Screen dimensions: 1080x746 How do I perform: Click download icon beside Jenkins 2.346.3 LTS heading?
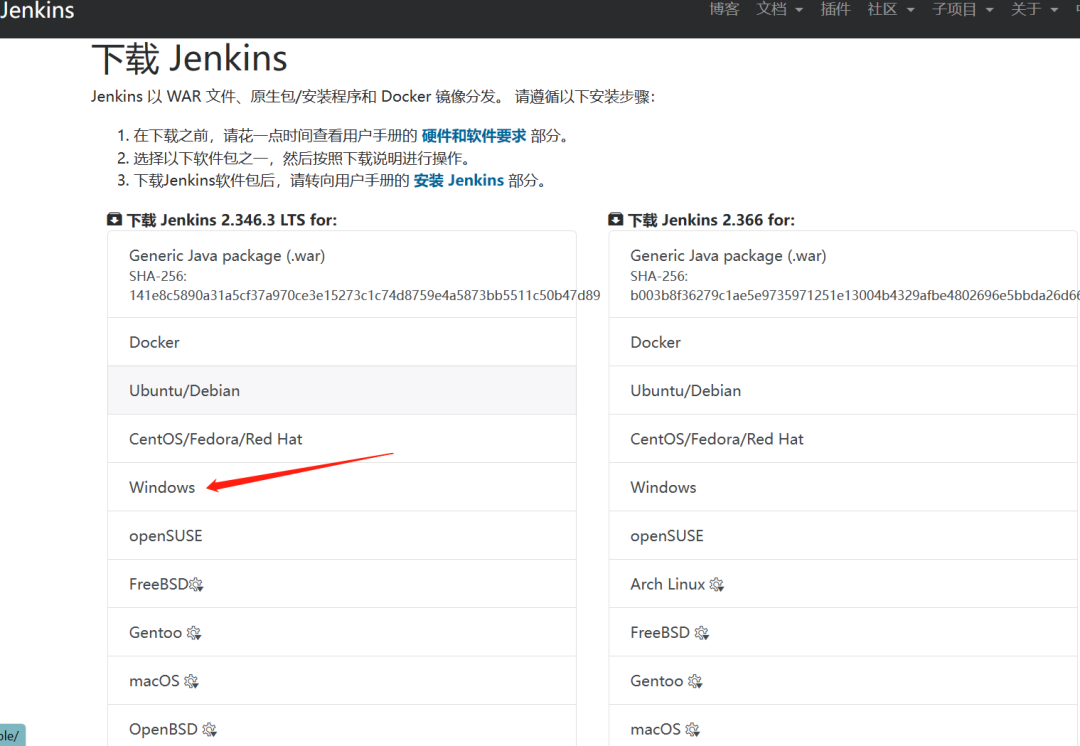point(114,220)
